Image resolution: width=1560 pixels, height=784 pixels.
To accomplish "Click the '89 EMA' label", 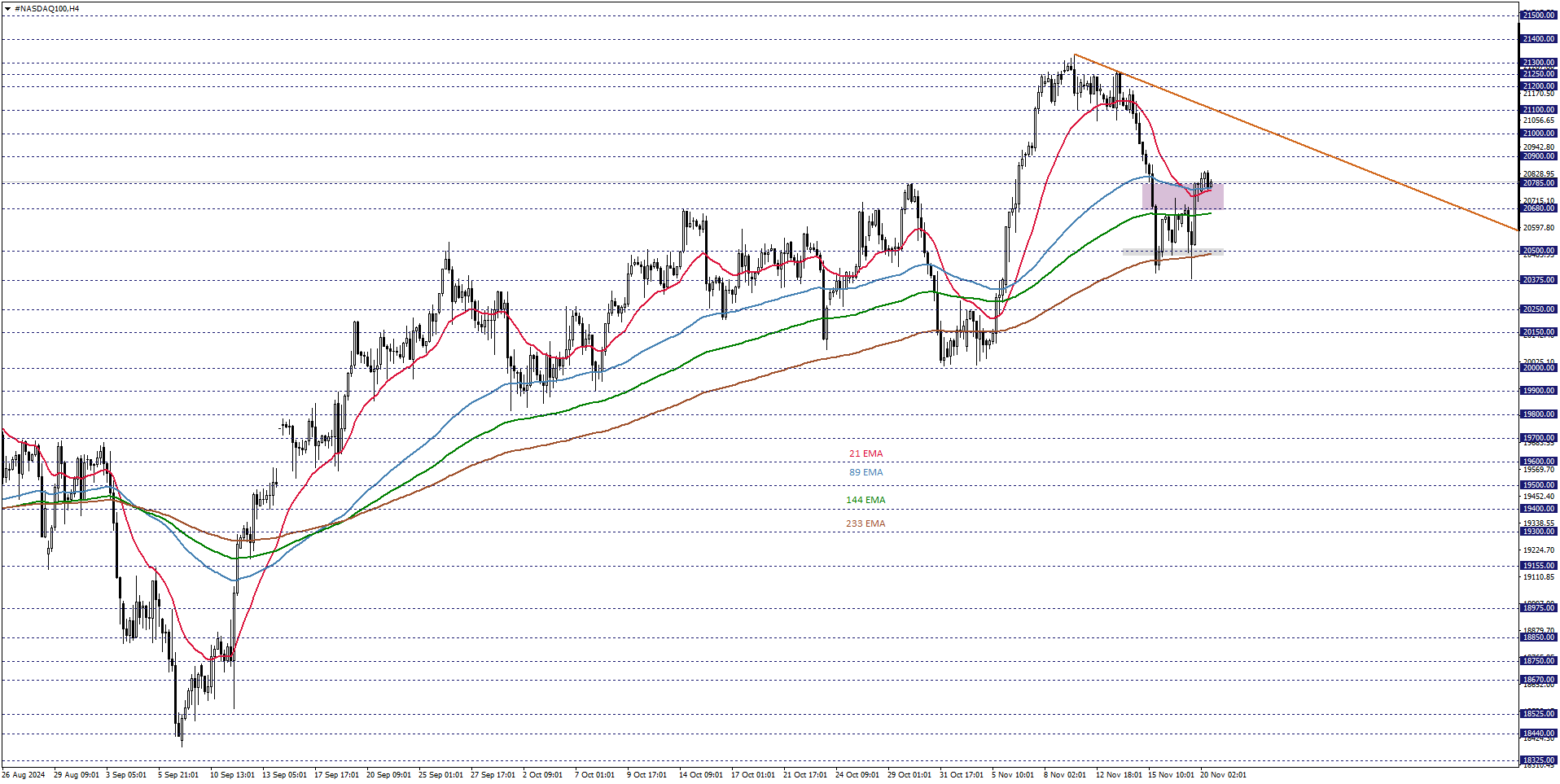I will tap(865, 472).
